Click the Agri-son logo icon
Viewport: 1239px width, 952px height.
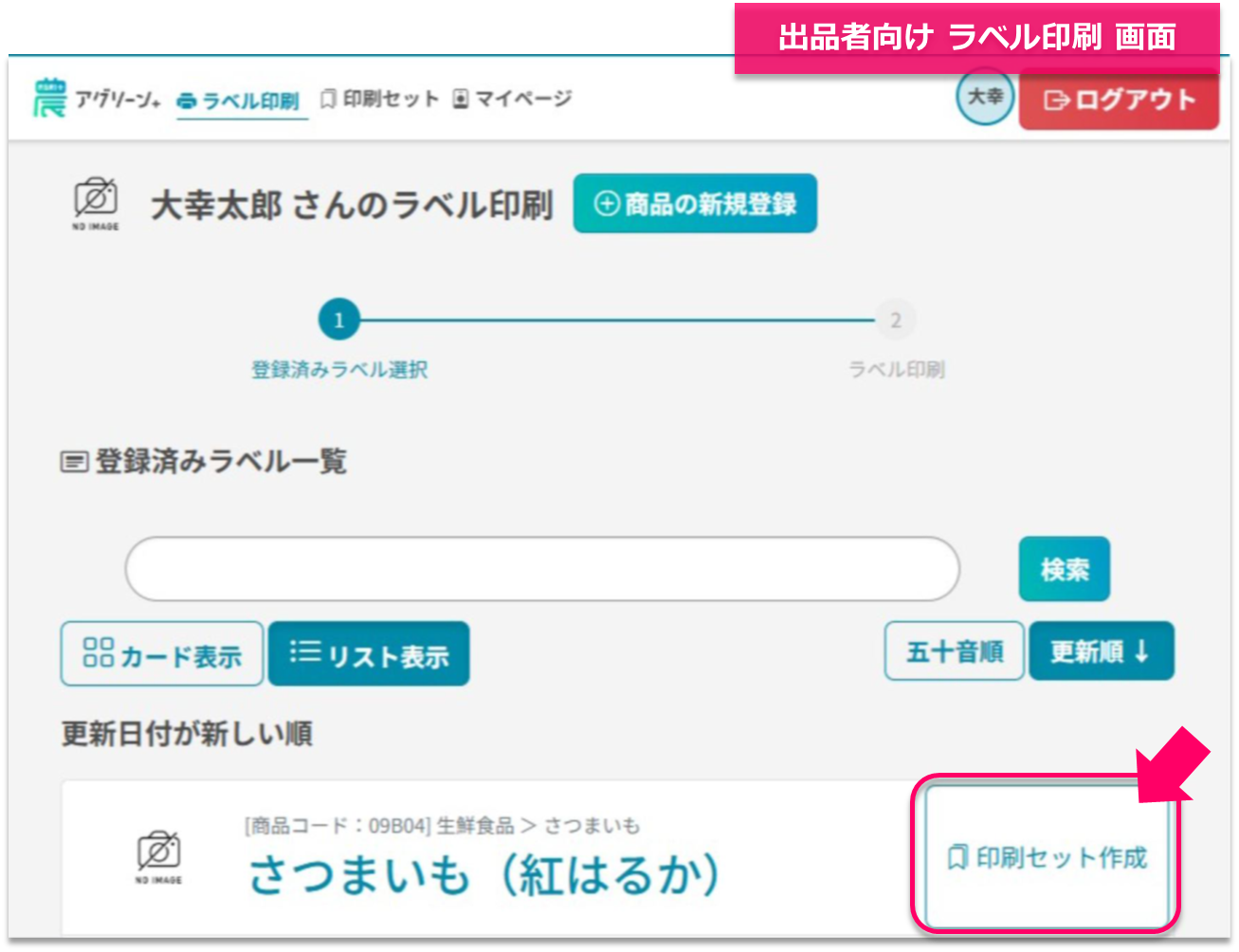[49, 99]
